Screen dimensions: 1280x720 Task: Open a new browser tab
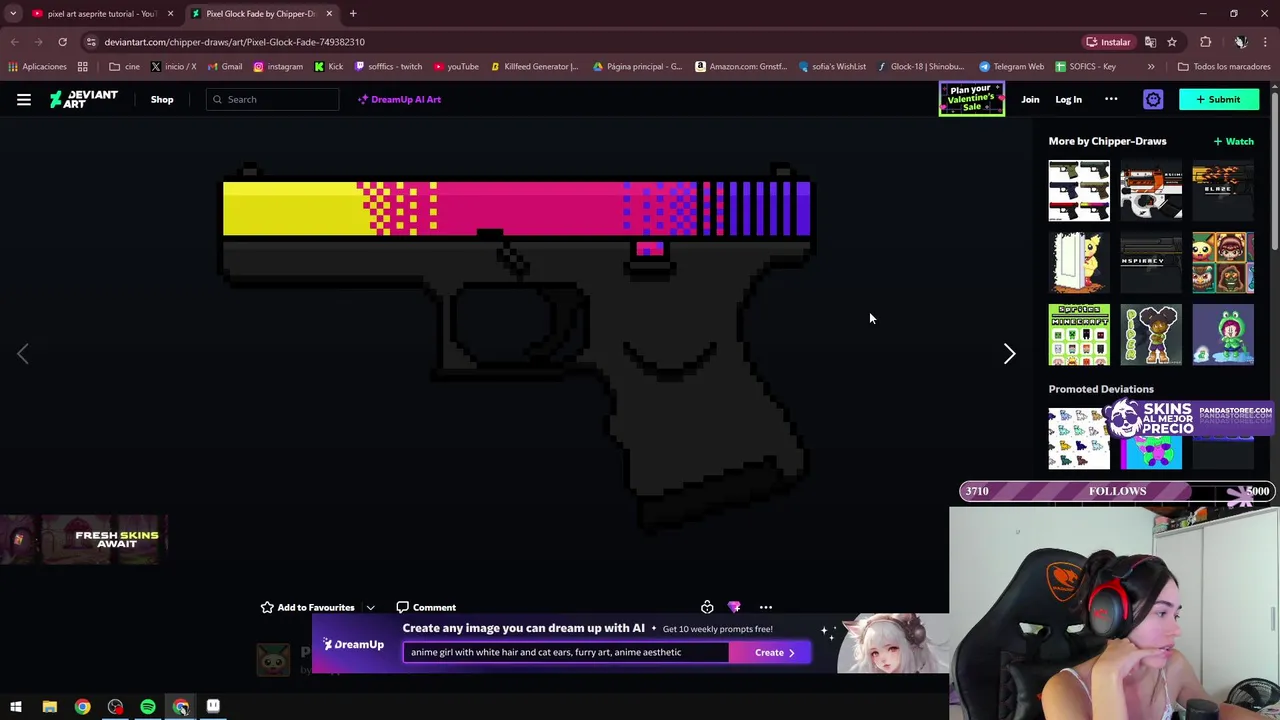click(353, 13)
